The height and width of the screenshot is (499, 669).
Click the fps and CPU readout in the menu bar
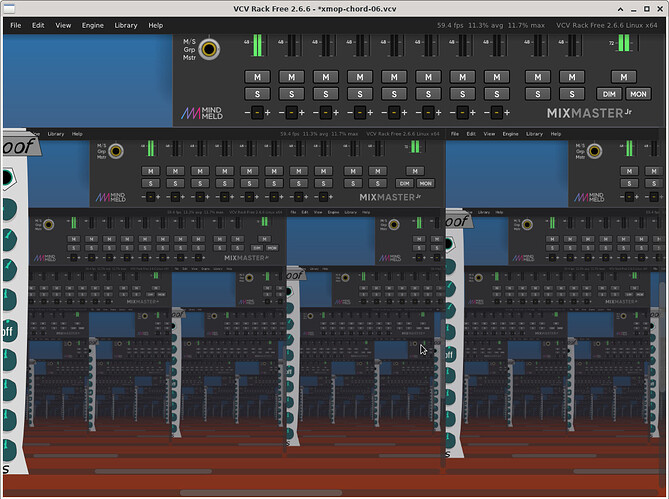pos(491,26)
